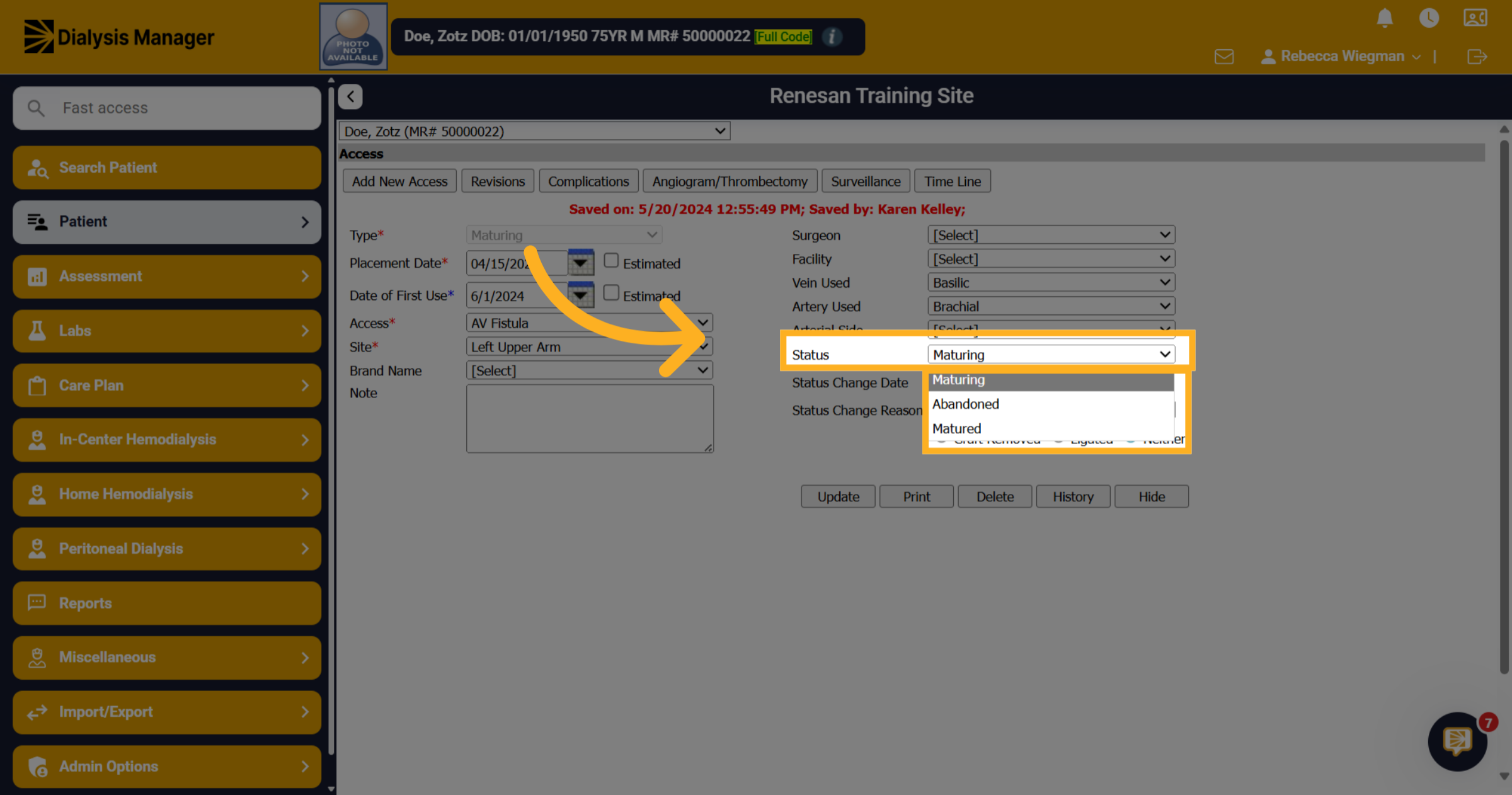
Task: Open the mail envelope icon
Action: [x=1224, y=57]
